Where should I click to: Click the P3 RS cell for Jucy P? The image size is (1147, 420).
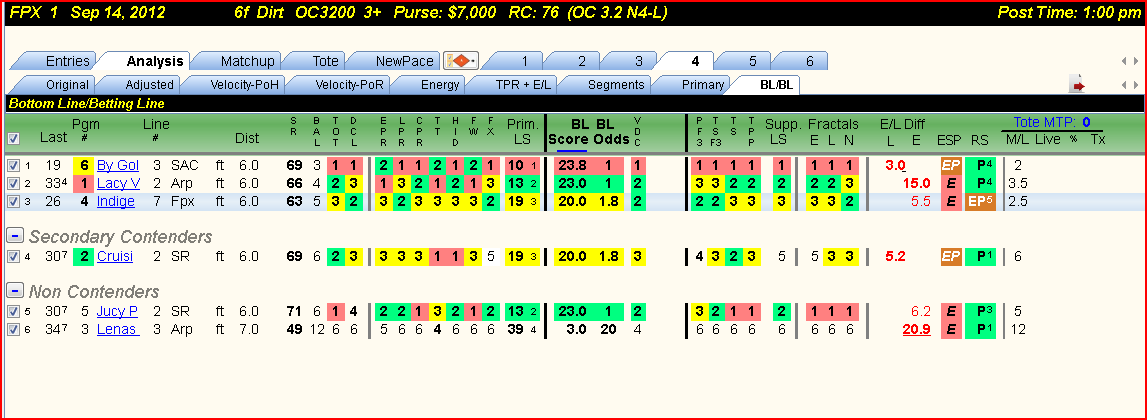[x=979, y=312]
